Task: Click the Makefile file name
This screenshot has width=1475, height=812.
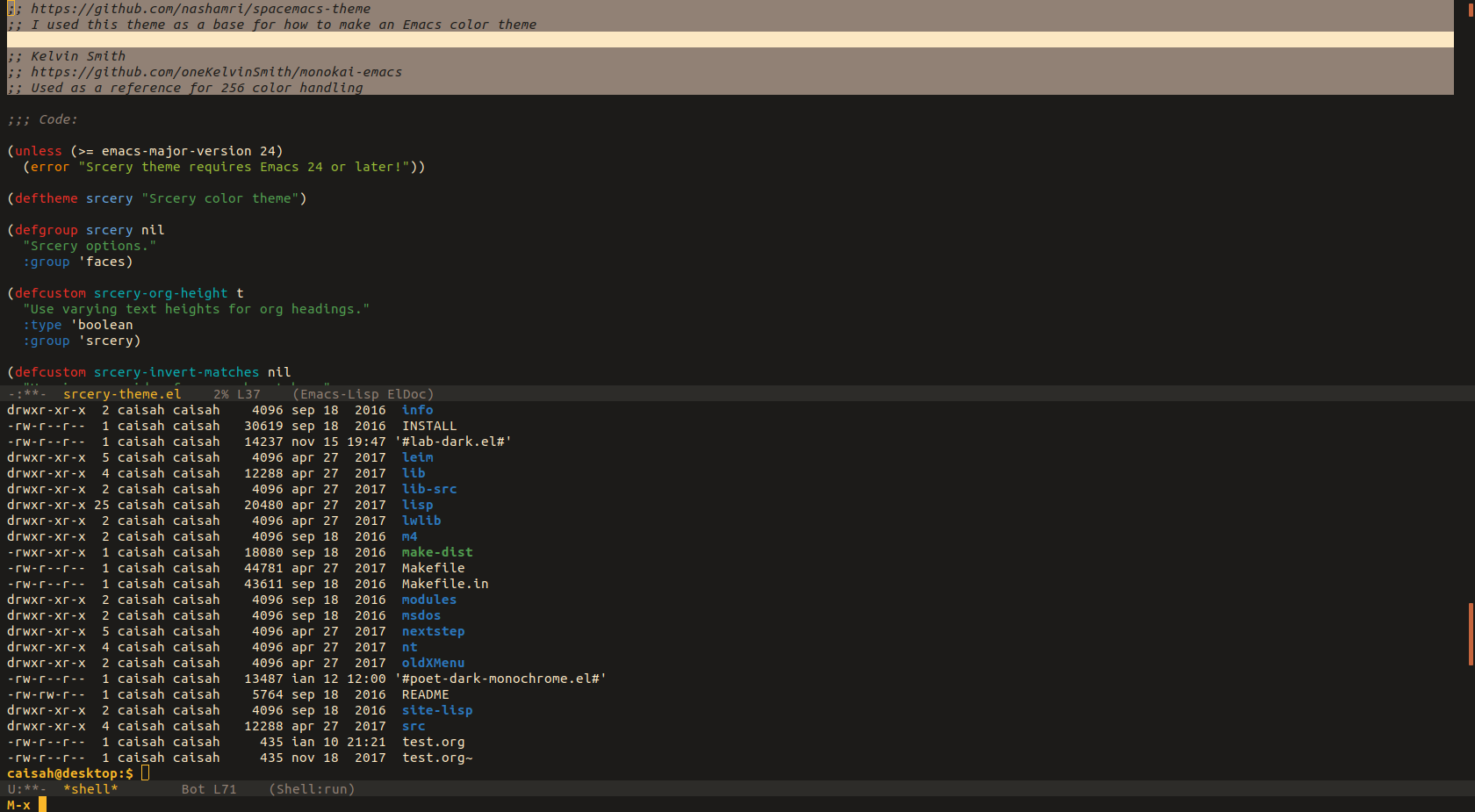Action: coord(433,568)
